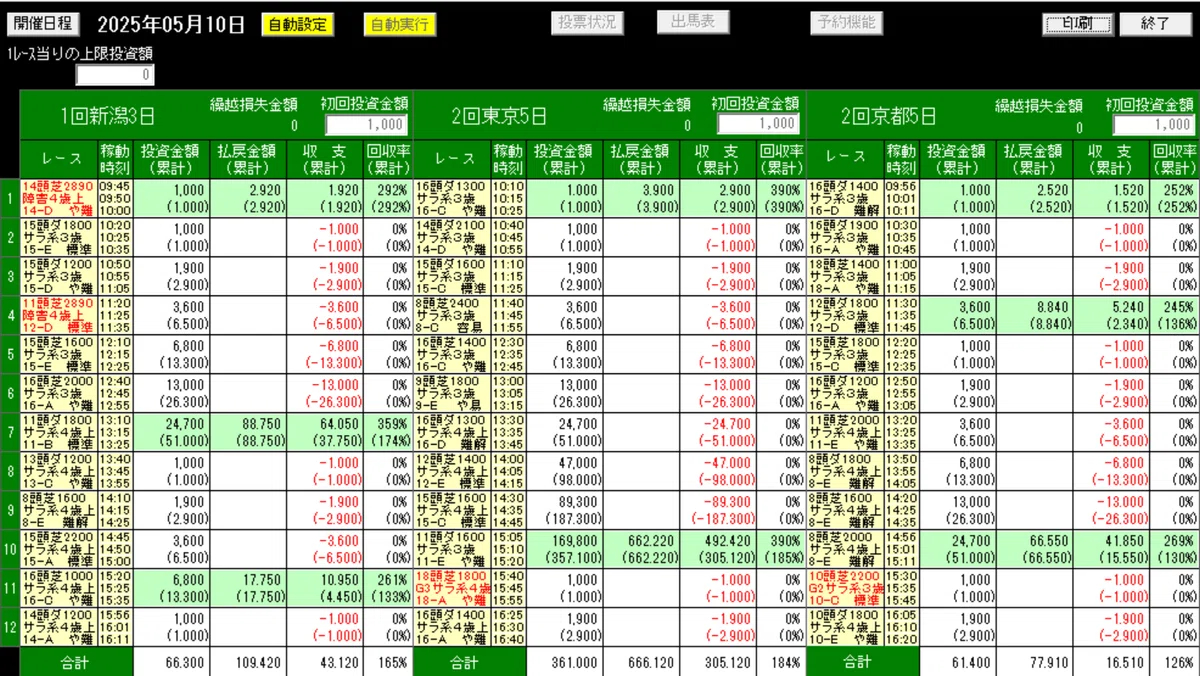Select Tokyo race 11 cell 18頭芝1800 G3

pos(451,588)
